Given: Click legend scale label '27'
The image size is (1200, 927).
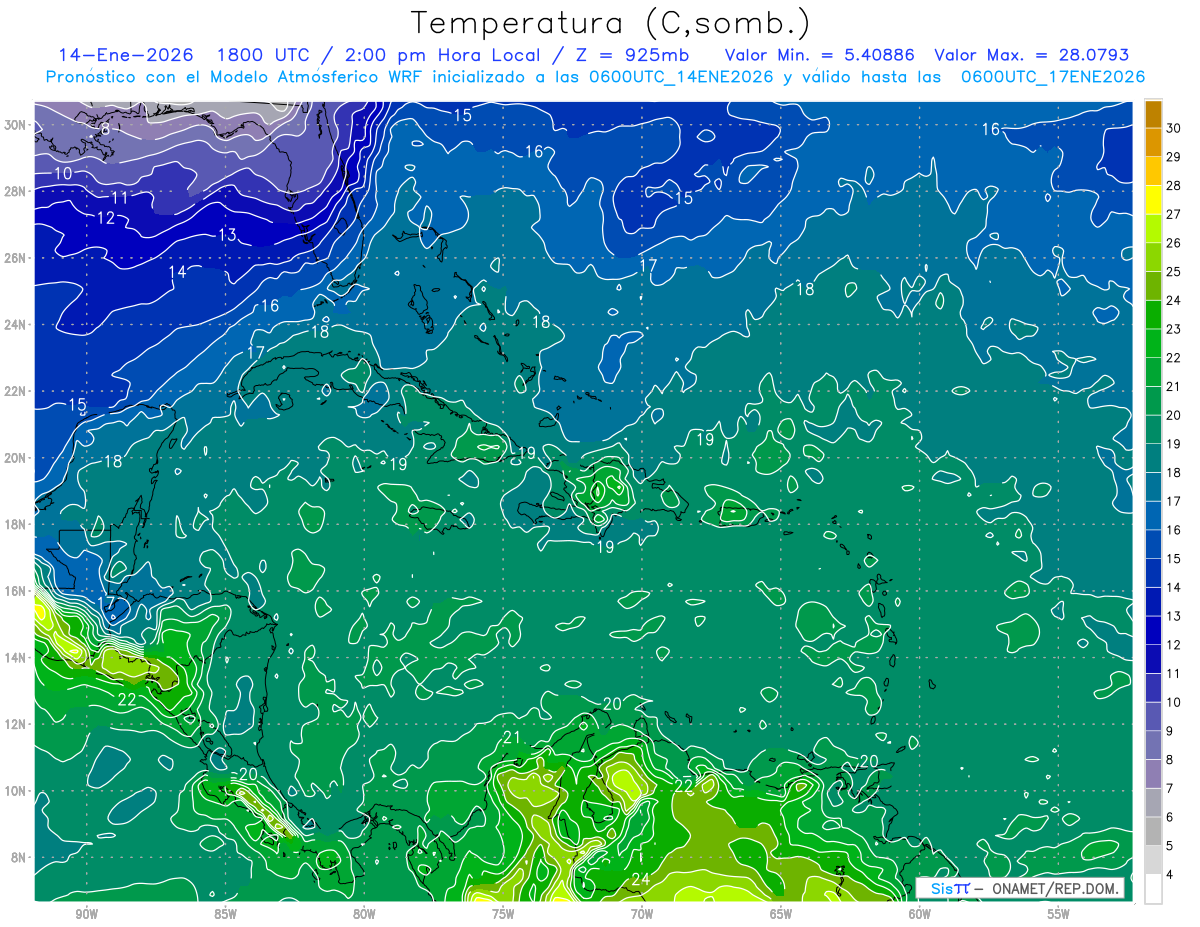Looking at the screenshot, I should 1174,214.
